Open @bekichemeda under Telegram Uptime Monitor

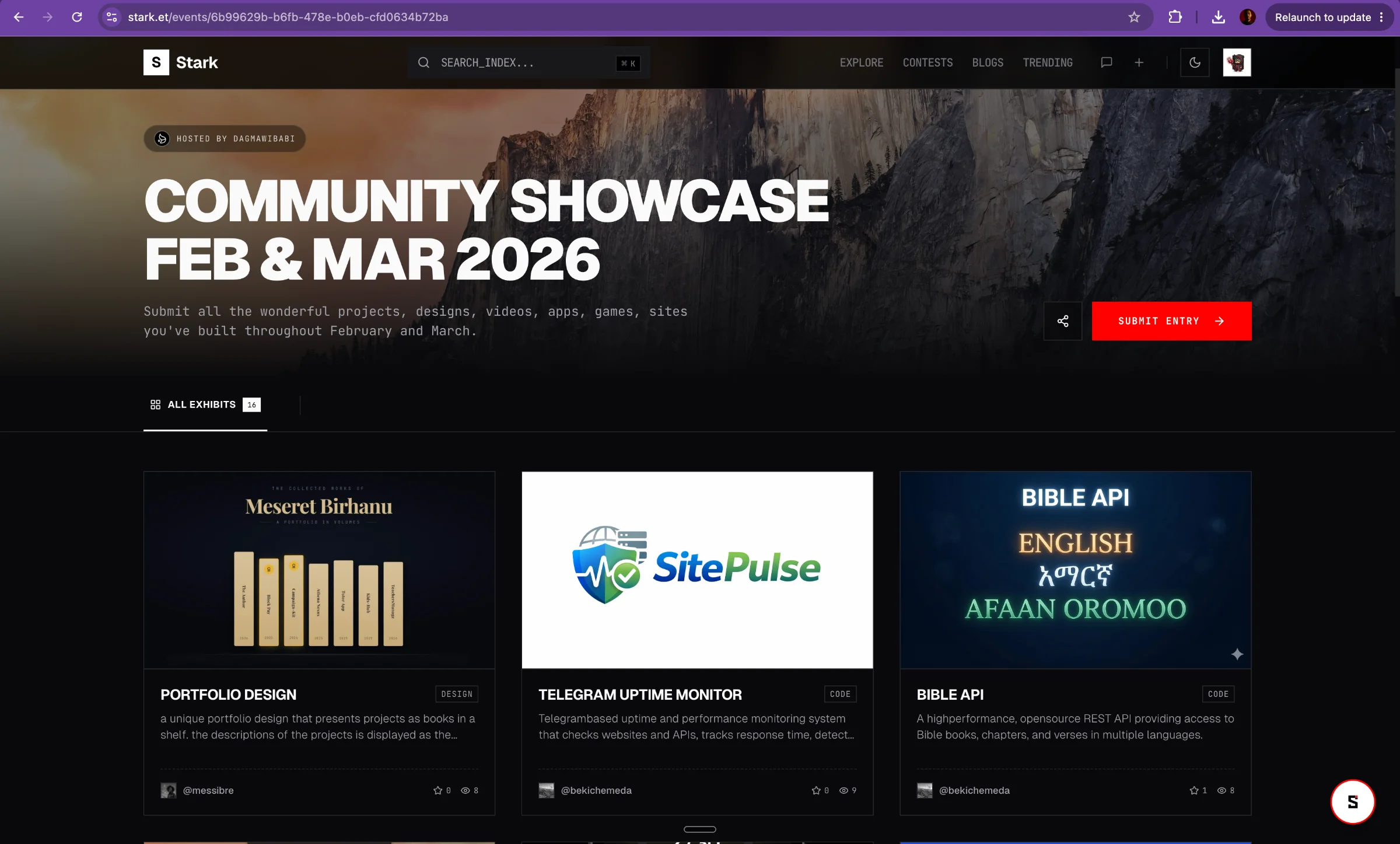596,790
